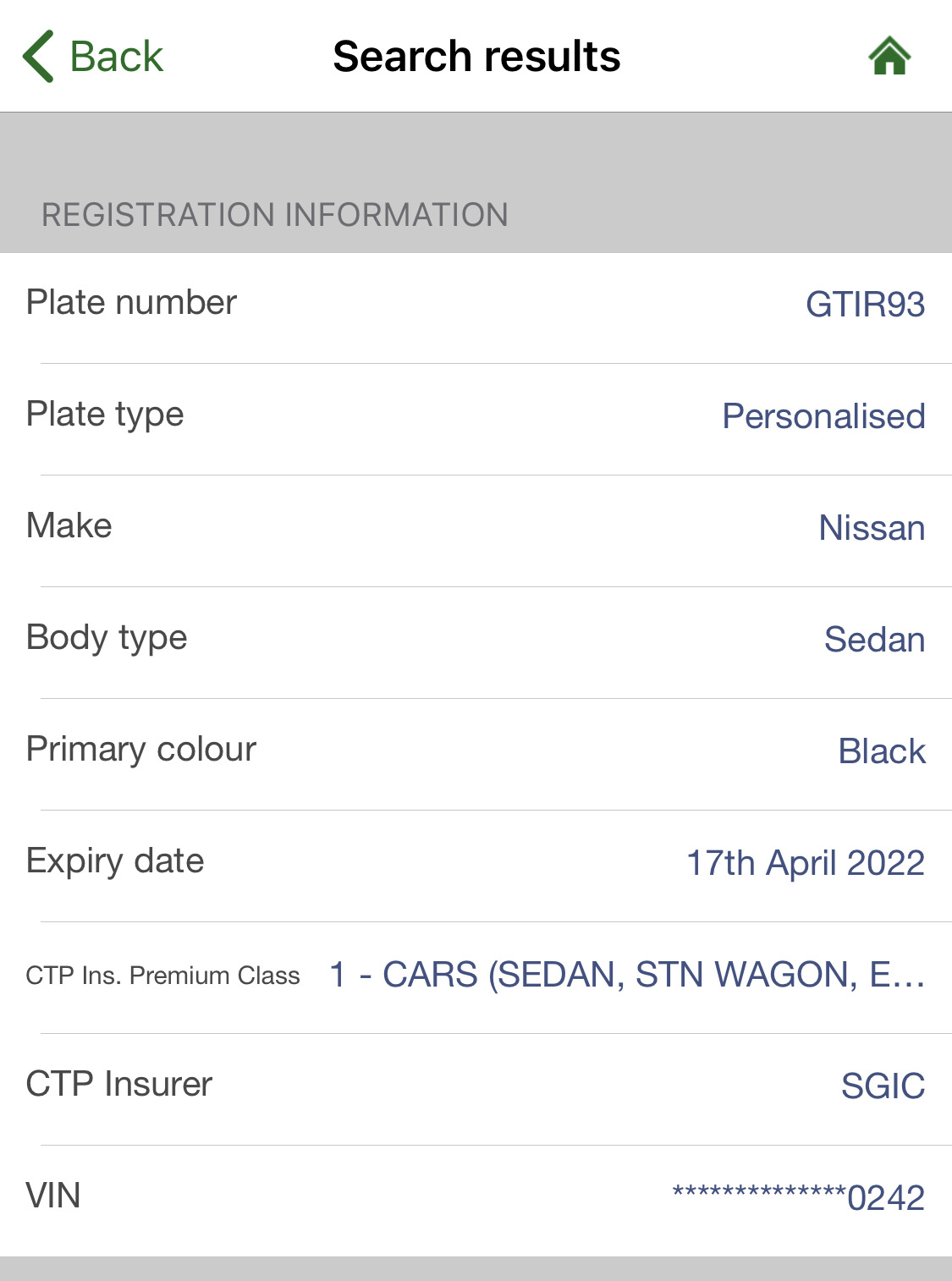Select the Primary colour label
952x1281 pixels.
point(141,750)
